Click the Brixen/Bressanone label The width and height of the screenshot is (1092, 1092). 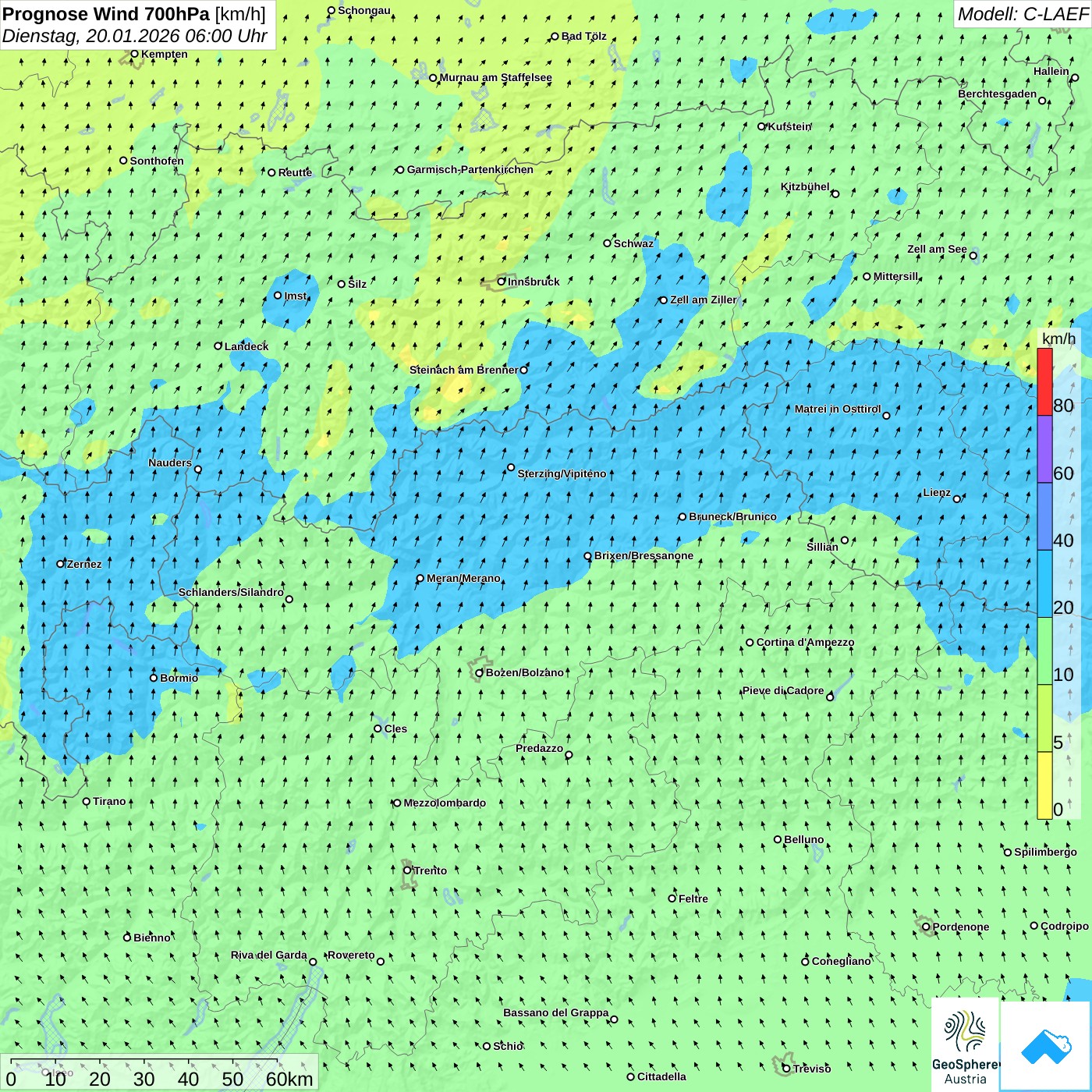point(643,555)
